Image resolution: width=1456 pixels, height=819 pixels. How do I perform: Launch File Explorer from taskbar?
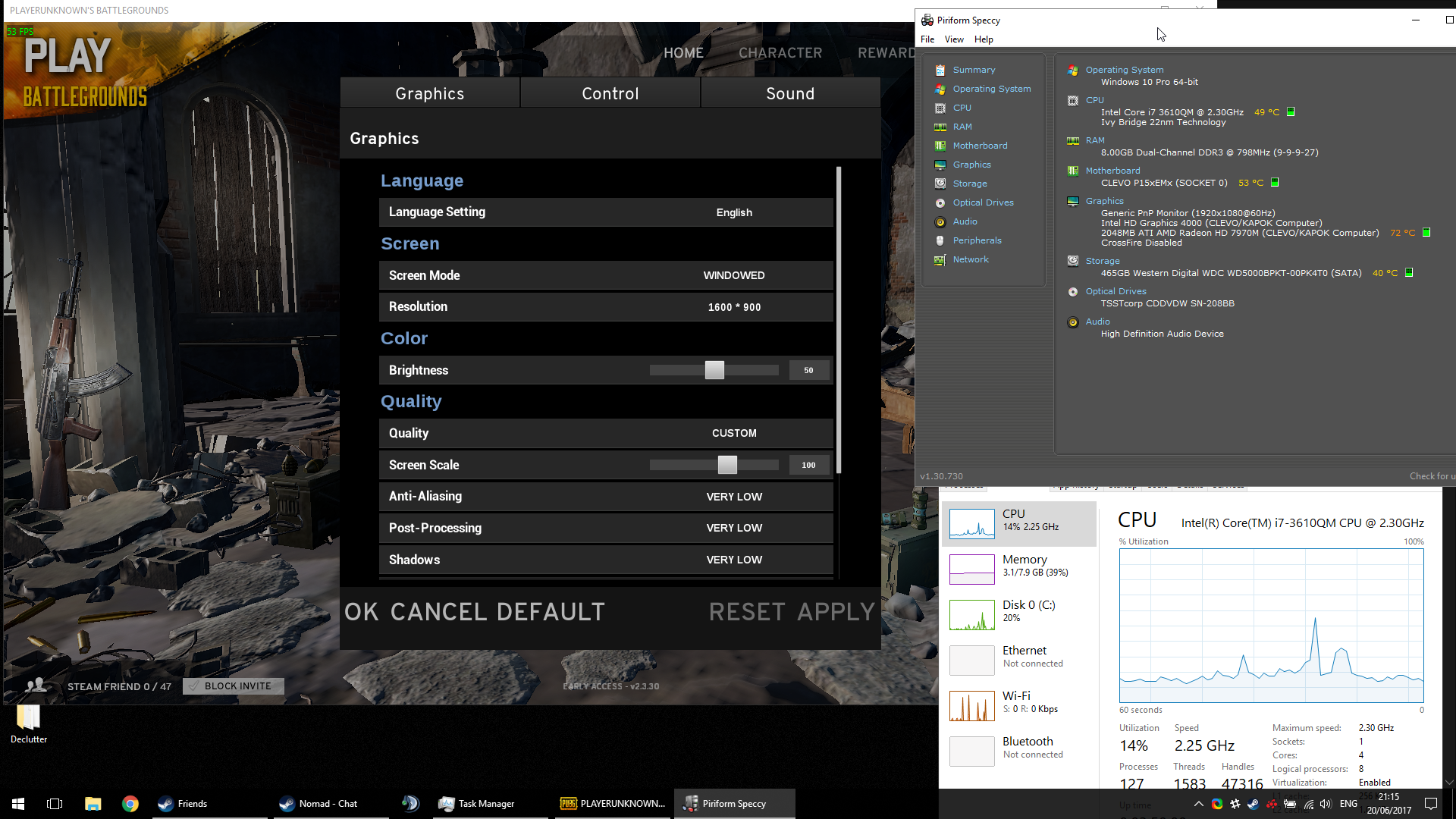coord(93,804)
